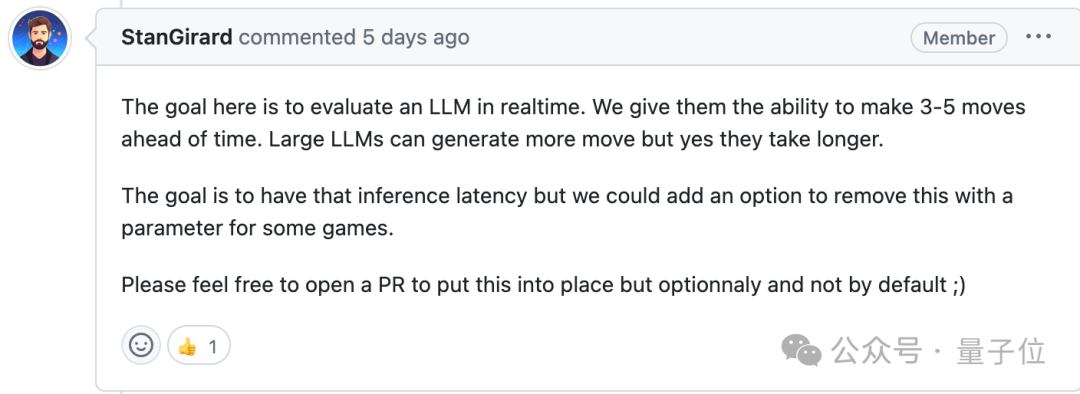Click the word 'commented' in comment header
The height and width of the screenshot is (394, 1080).
(297, 37)
